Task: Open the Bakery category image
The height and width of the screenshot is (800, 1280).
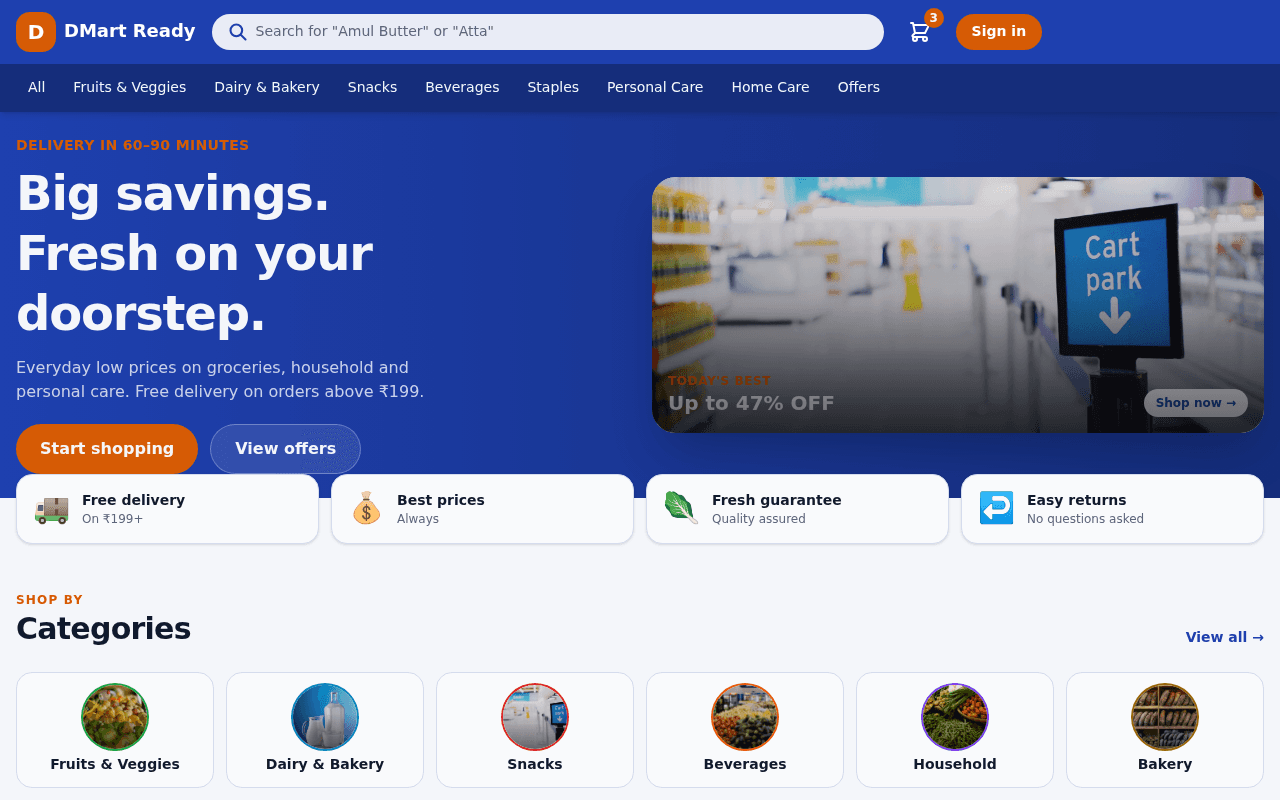Action: 1165,717
